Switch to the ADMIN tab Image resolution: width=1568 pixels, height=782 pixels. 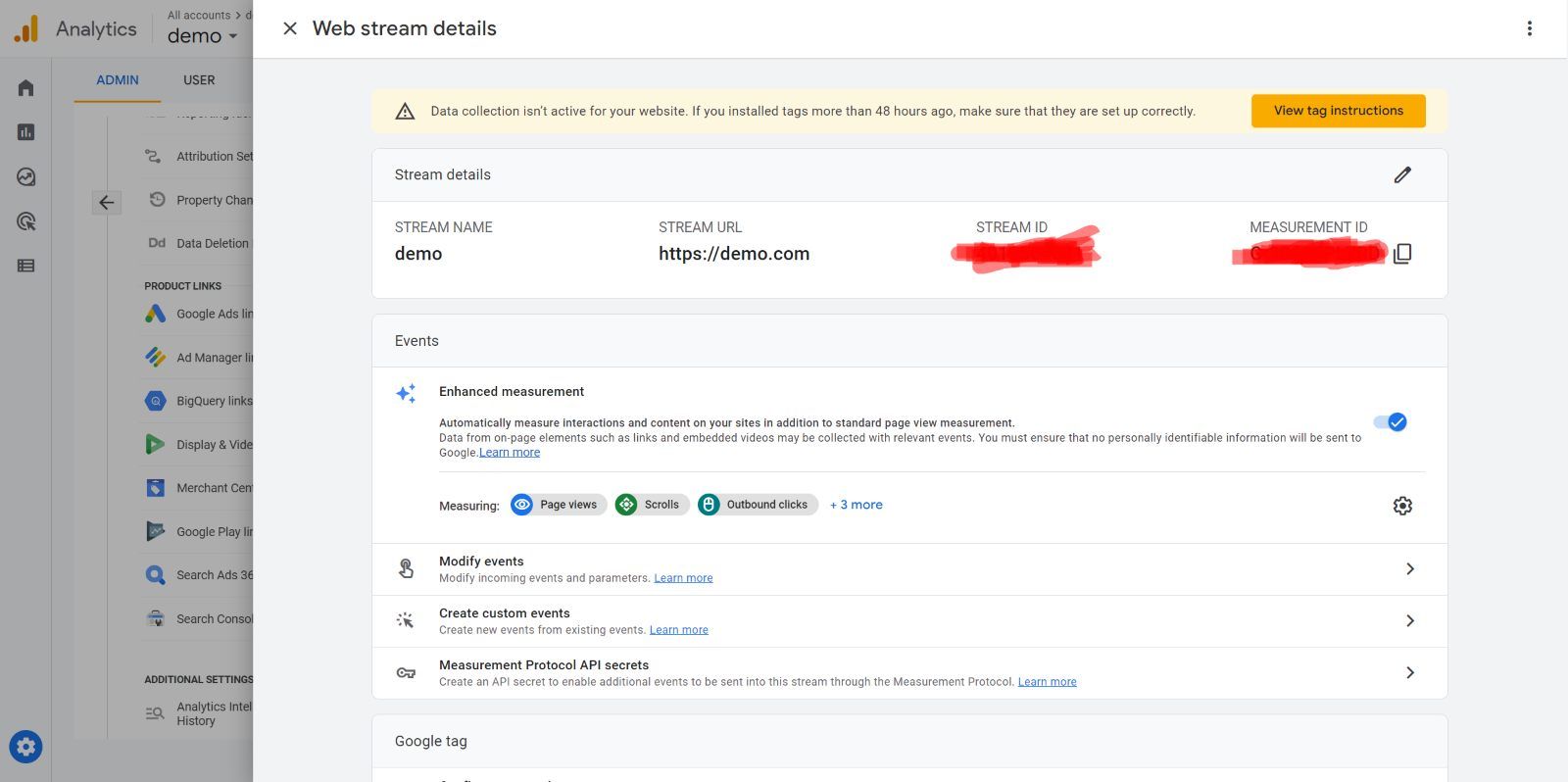[x=118, y=80]
